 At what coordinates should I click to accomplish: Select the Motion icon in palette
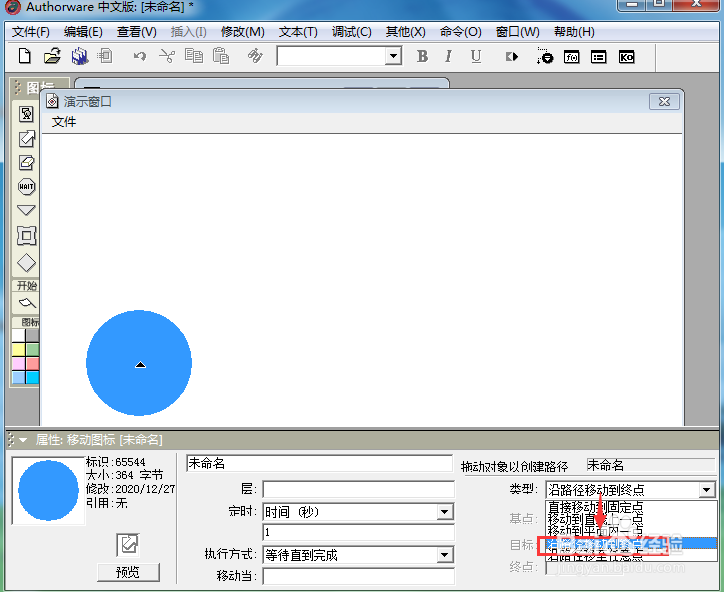click(26, 139)
